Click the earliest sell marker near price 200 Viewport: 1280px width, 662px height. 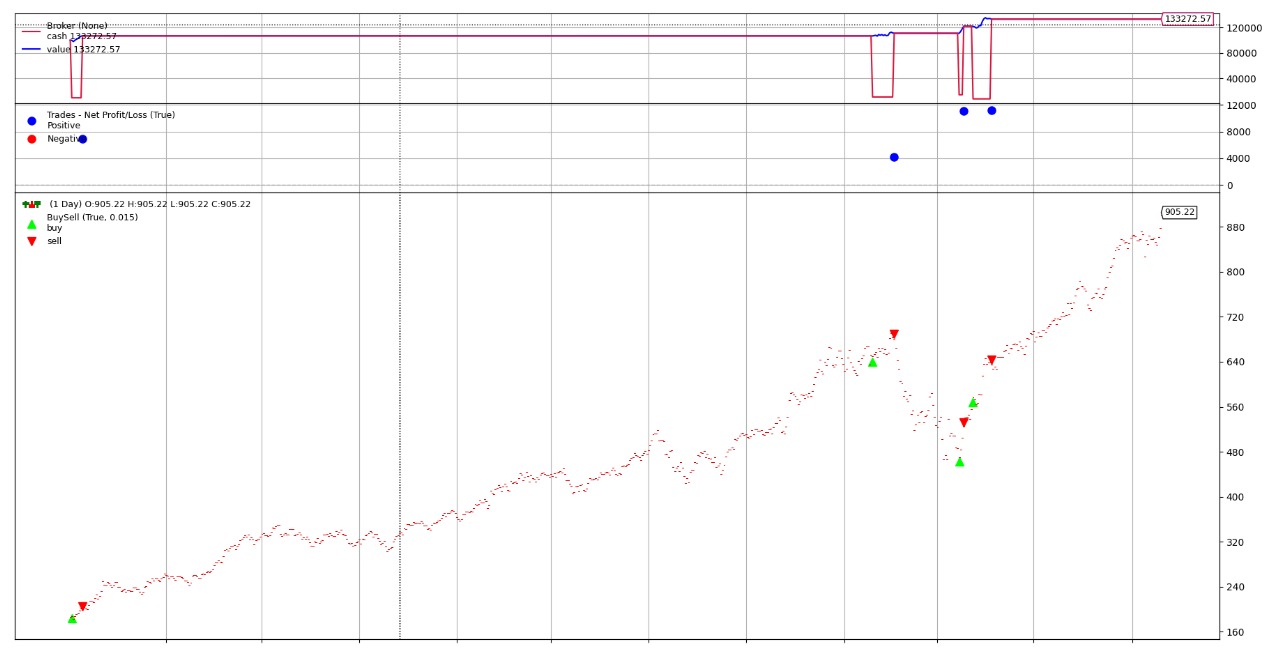(x=82, y=606)
